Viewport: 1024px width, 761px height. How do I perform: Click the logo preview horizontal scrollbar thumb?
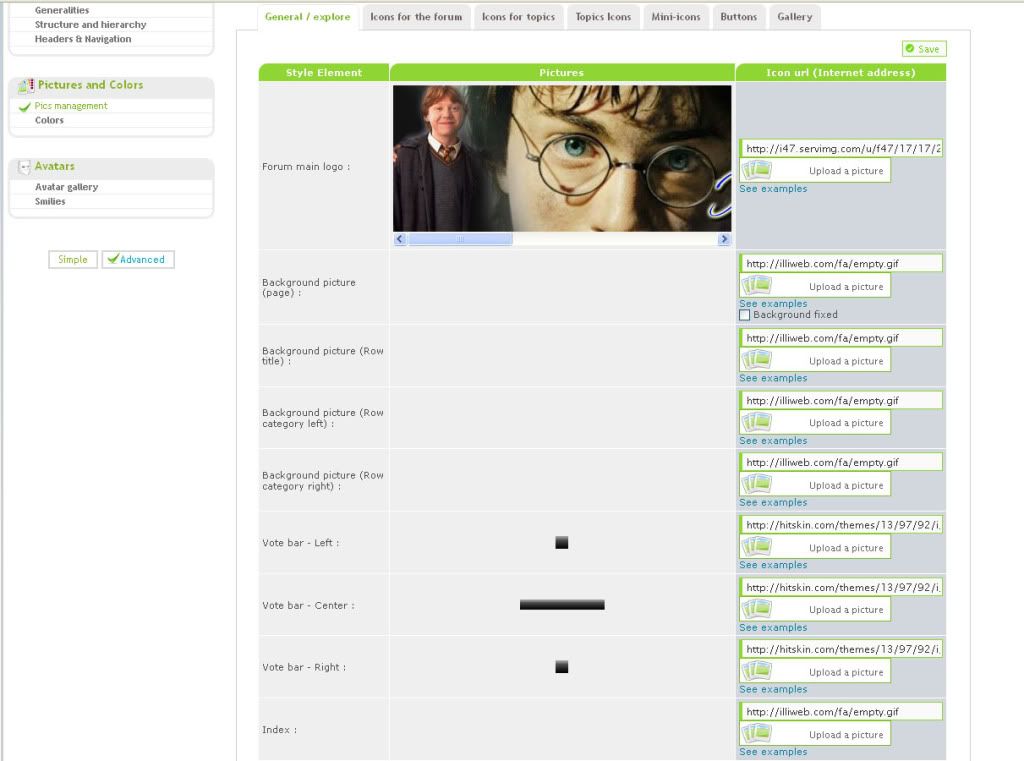(460, 239)
